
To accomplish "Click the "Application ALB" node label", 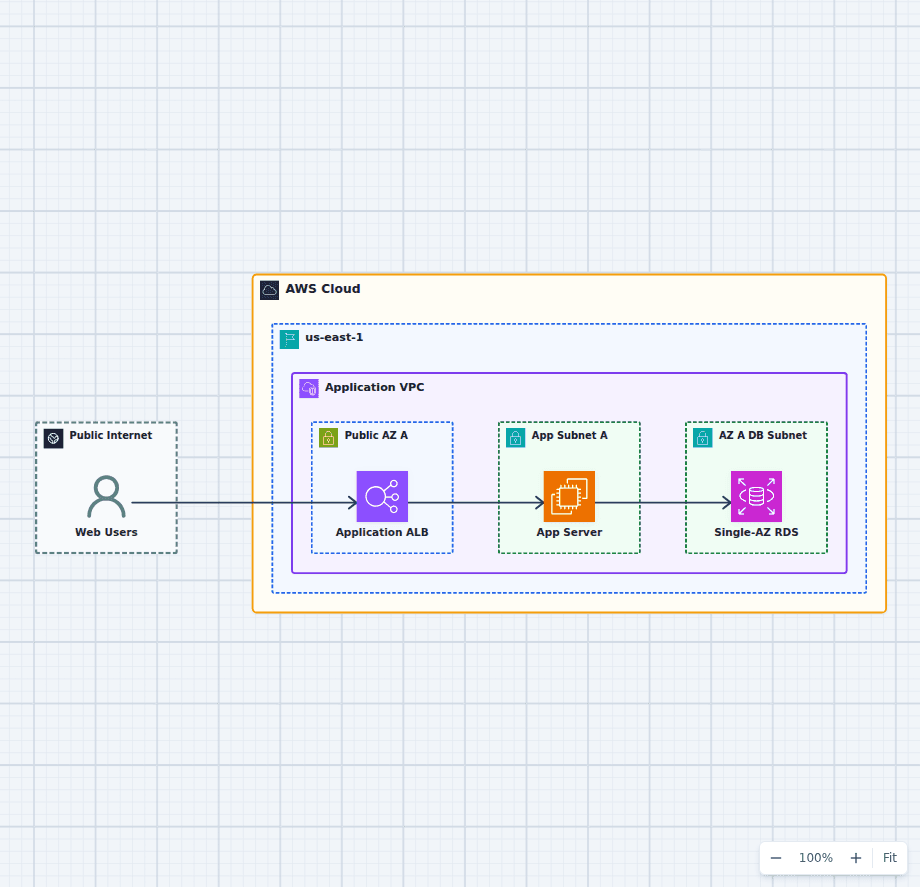I will coord(382,532).
